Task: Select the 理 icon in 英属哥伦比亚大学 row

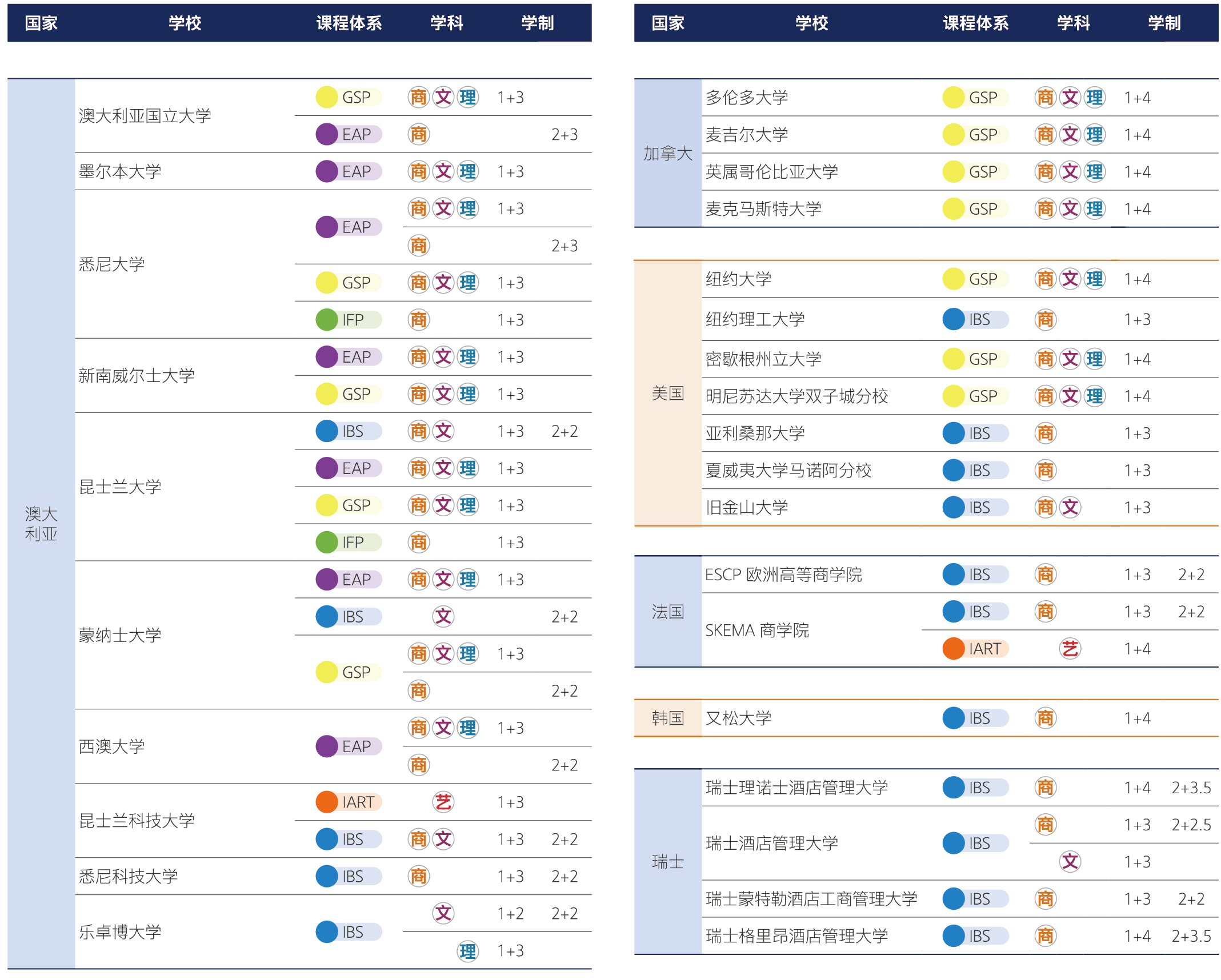Action: [x=1095, y=172]
